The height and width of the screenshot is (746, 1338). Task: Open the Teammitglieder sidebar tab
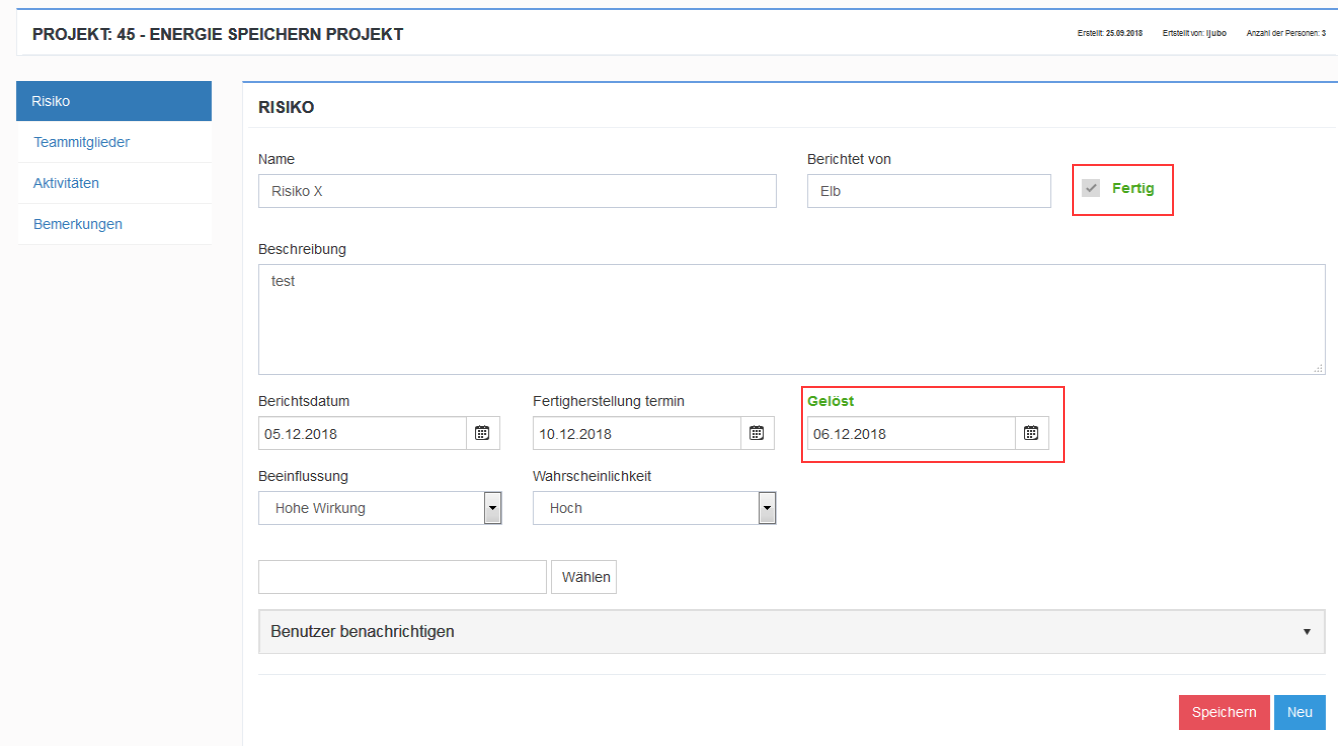(114, 142)
